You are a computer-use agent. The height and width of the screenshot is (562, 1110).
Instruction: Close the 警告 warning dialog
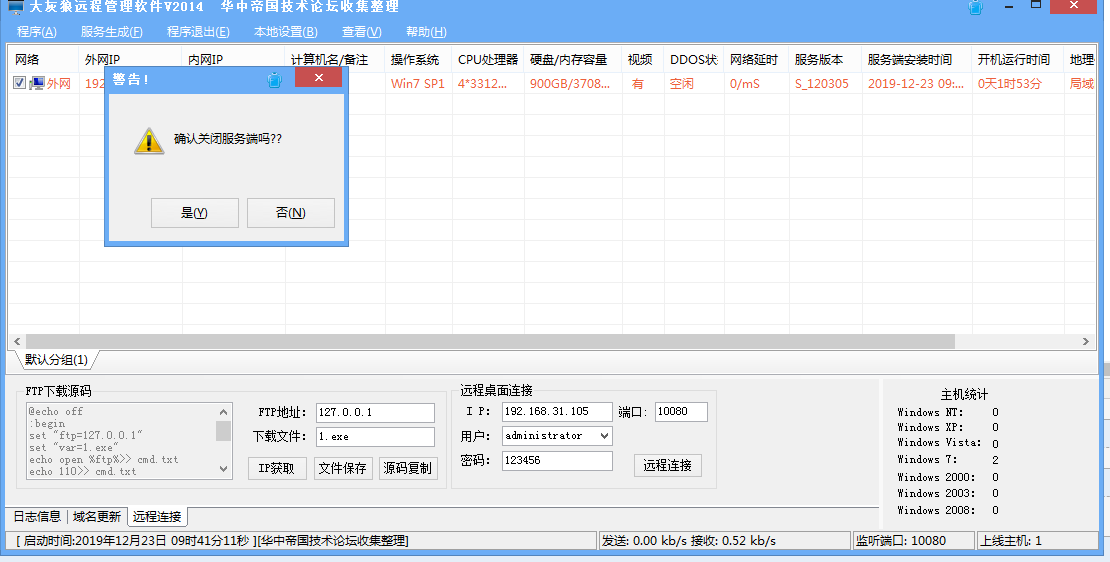[319, 78]
